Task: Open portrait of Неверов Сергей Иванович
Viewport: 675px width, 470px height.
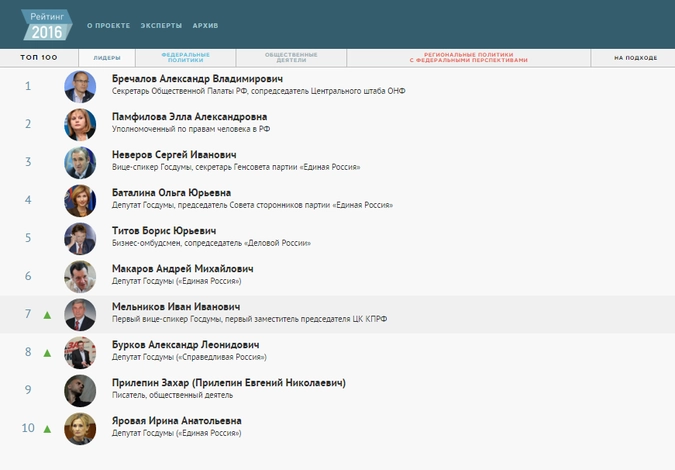Action: 80,163
